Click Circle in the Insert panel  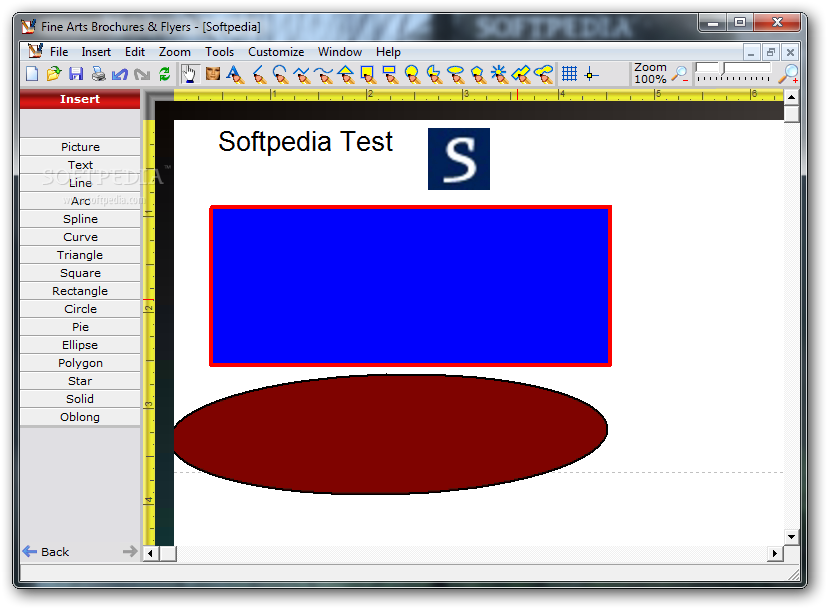(80, 308)
